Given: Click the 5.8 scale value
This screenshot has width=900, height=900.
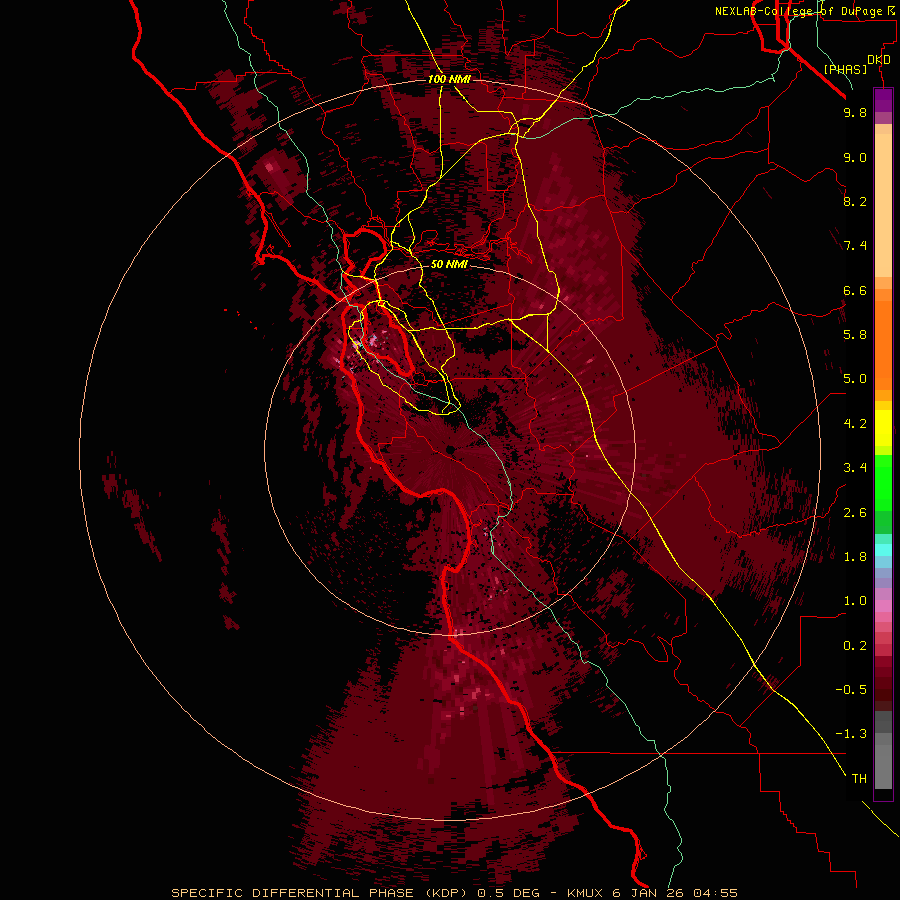Looking at the screenshot, I should 855,335.
